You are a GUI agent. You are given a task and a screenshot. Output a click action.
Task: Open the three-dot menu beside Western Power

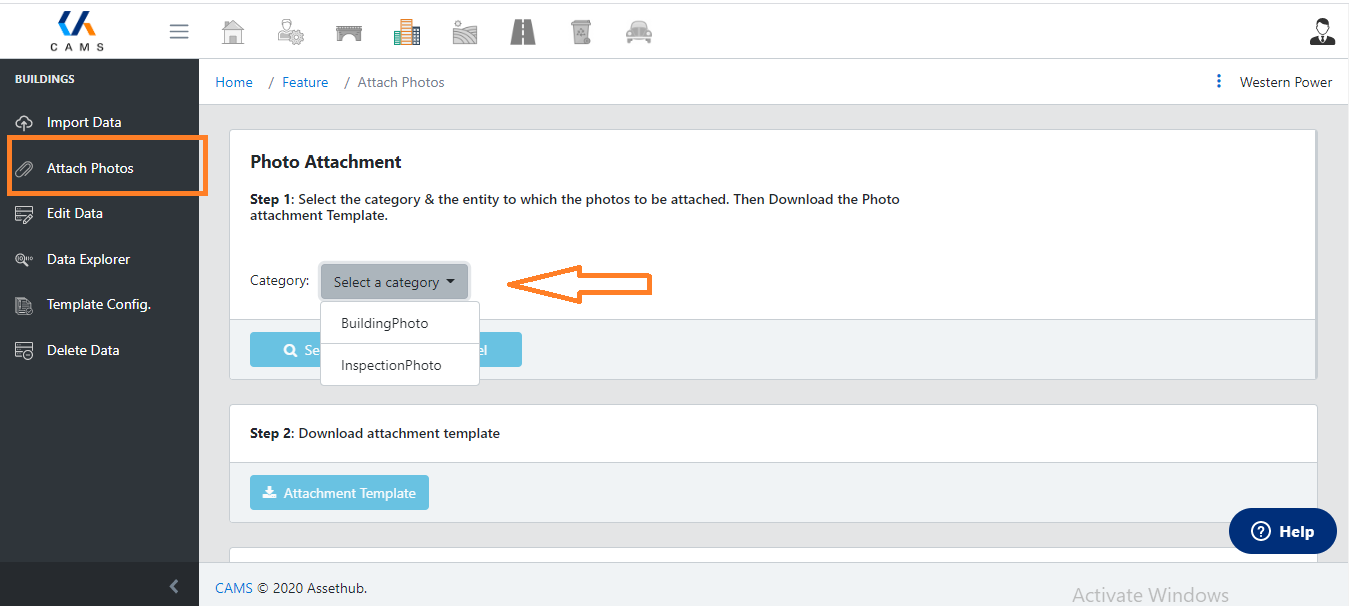pyautogui.click(x=1218, y=82)
